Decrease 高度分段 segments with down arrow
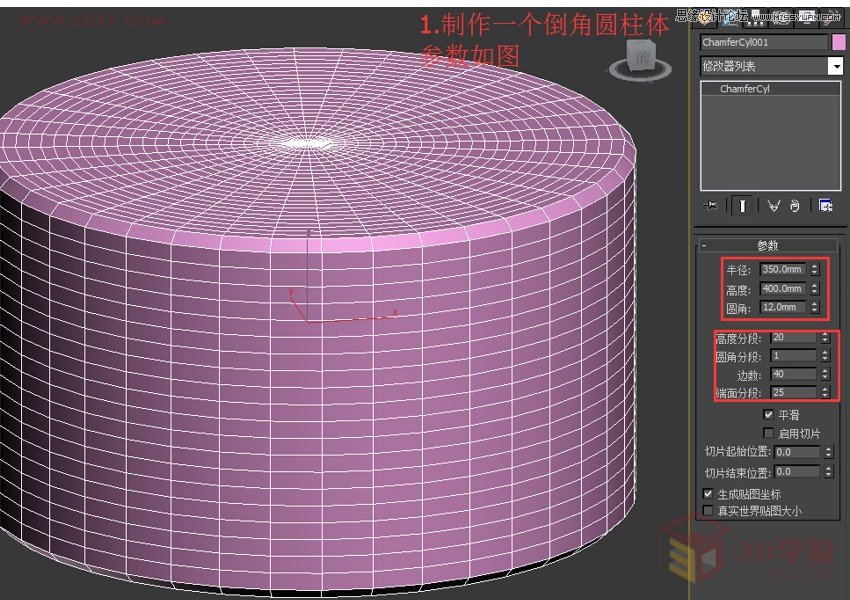The height and width of the screenshot is (600, 850). point(824,342)
